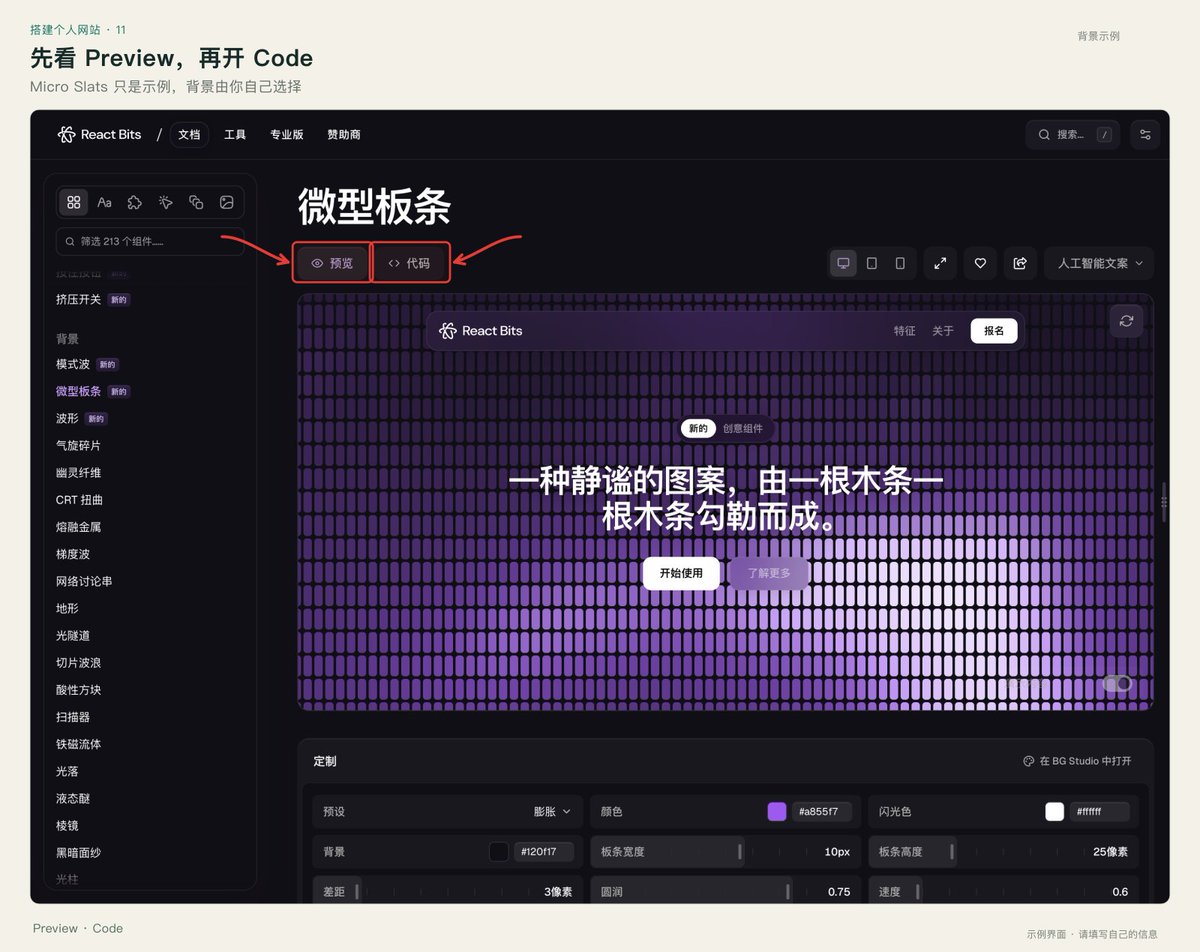Toggle the switch at preview bottom-right

[x=1117, y=683]
